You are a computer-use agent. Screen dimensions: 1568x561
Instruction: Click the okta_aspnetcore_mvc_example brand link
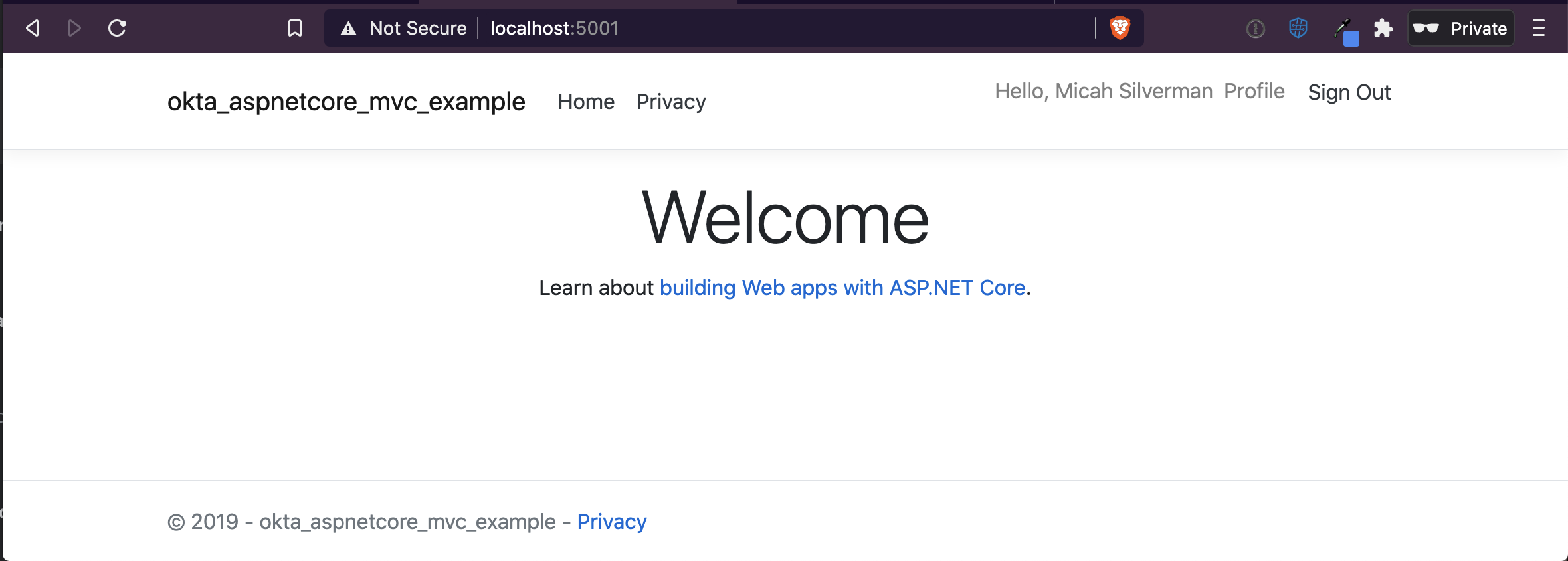[x=346, y=102]
